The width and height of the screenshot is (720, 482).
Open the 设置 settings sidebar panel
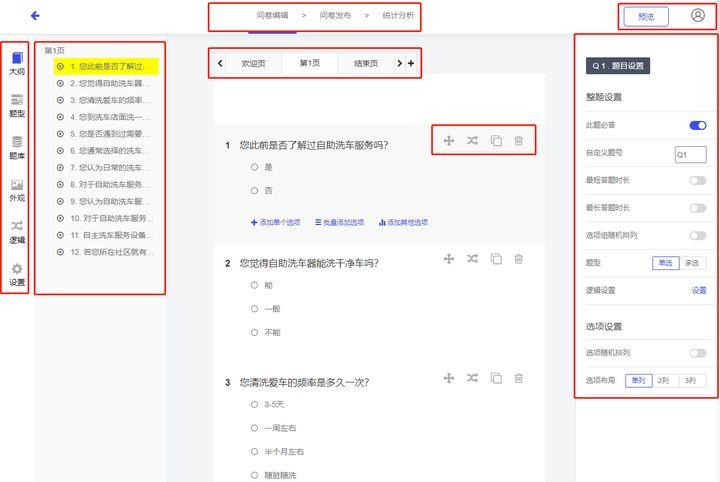pos(17,275)
